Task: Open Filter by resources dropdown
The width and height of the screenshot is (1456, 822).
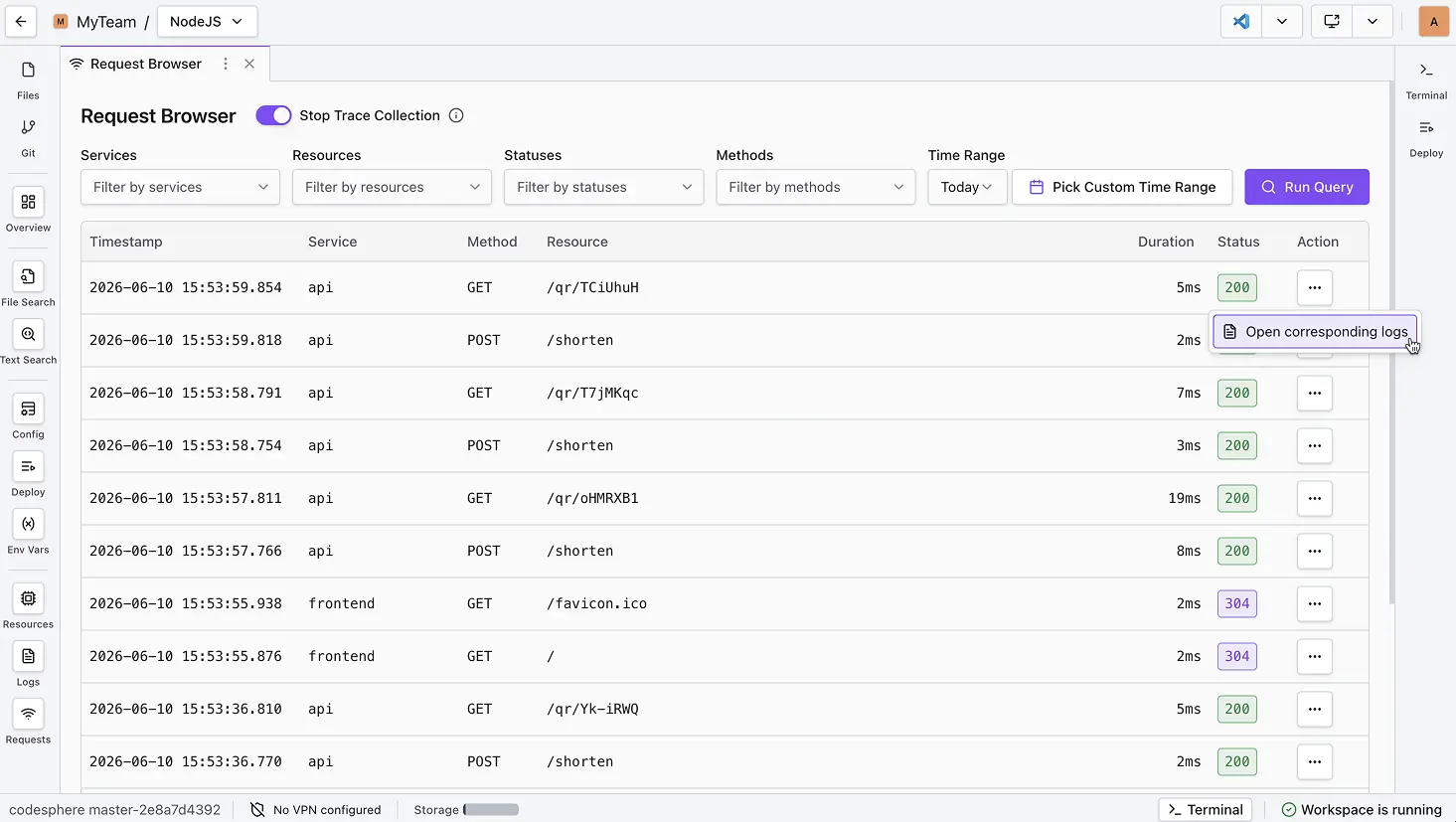Action: point(392,187)
